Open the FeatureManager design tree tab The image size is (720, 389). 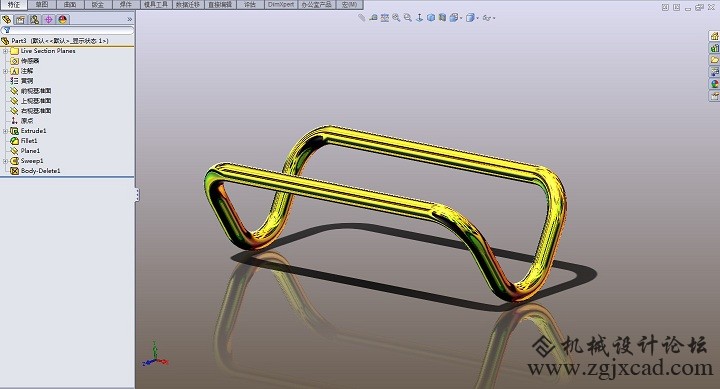click(6, 19)
